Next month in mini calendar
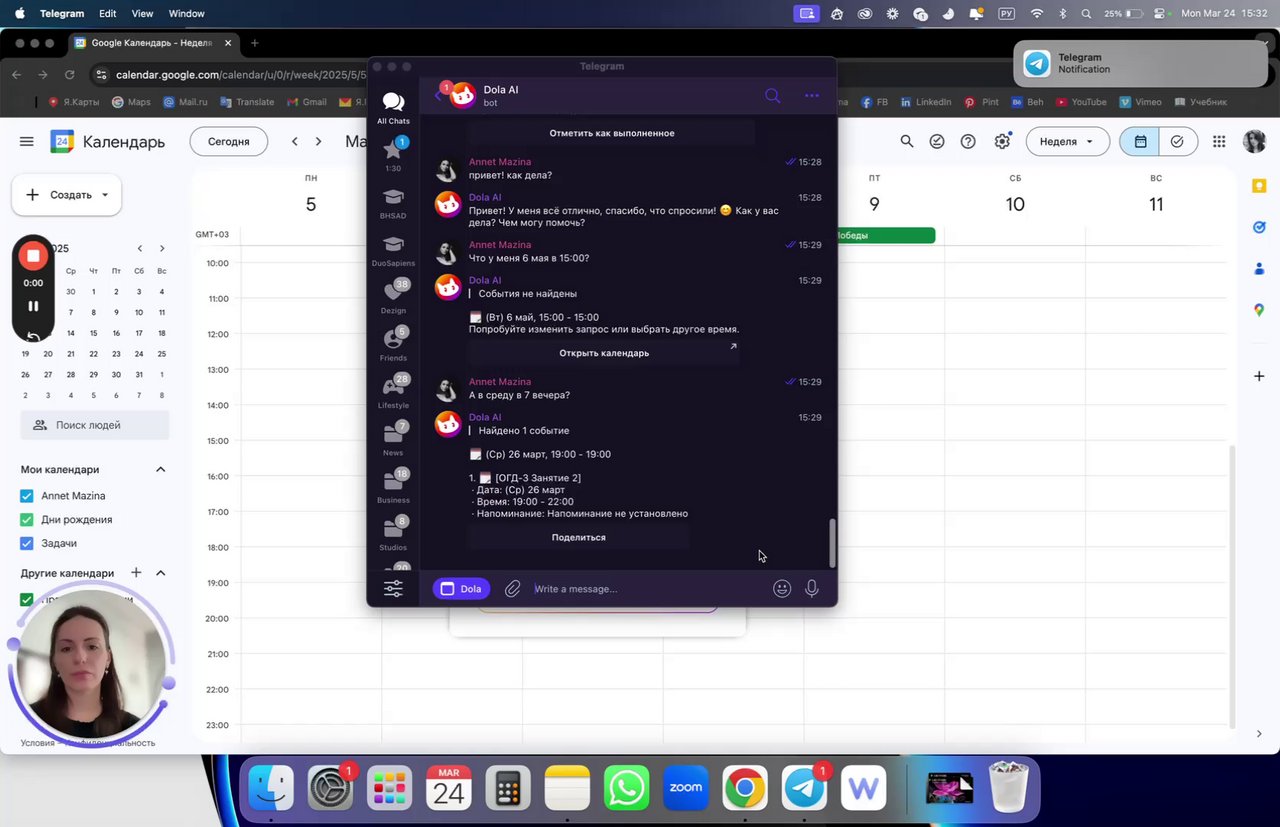The image size is (1280, 827). tap(162, 249)
